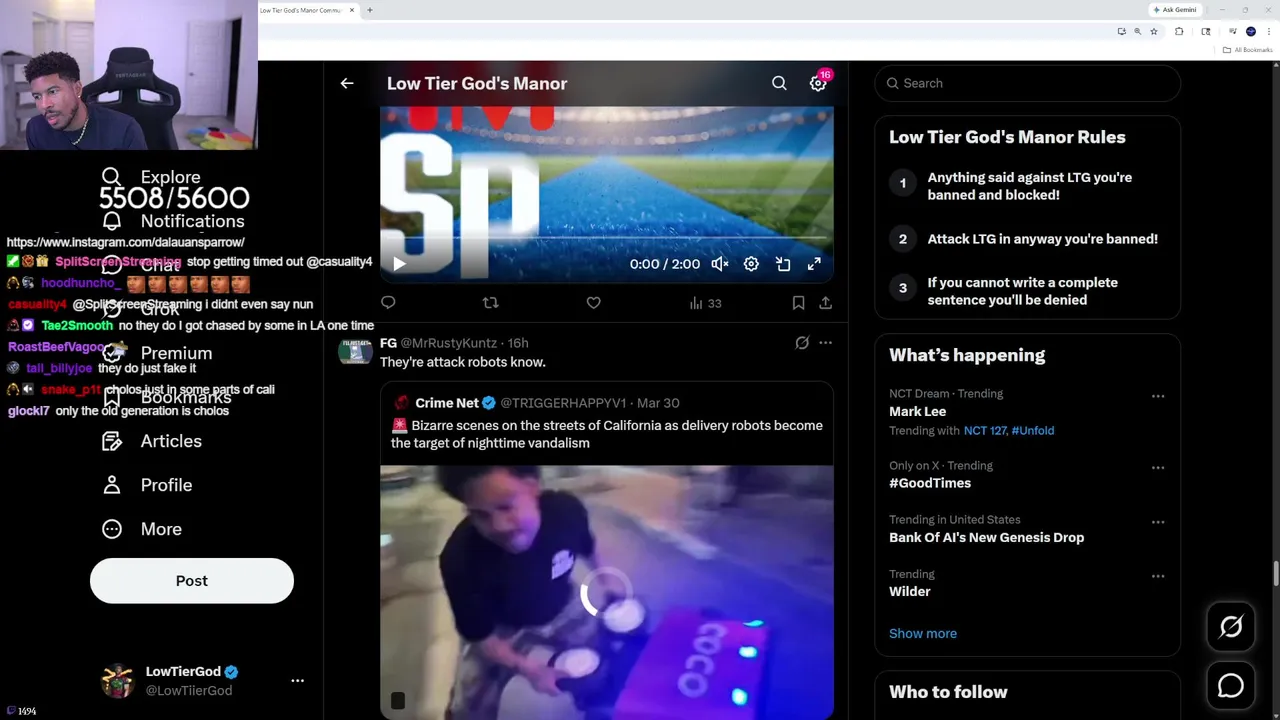Open quoted Crime Net account name
The width and height of the screenshot is (1280, 720).
point(447,403)
